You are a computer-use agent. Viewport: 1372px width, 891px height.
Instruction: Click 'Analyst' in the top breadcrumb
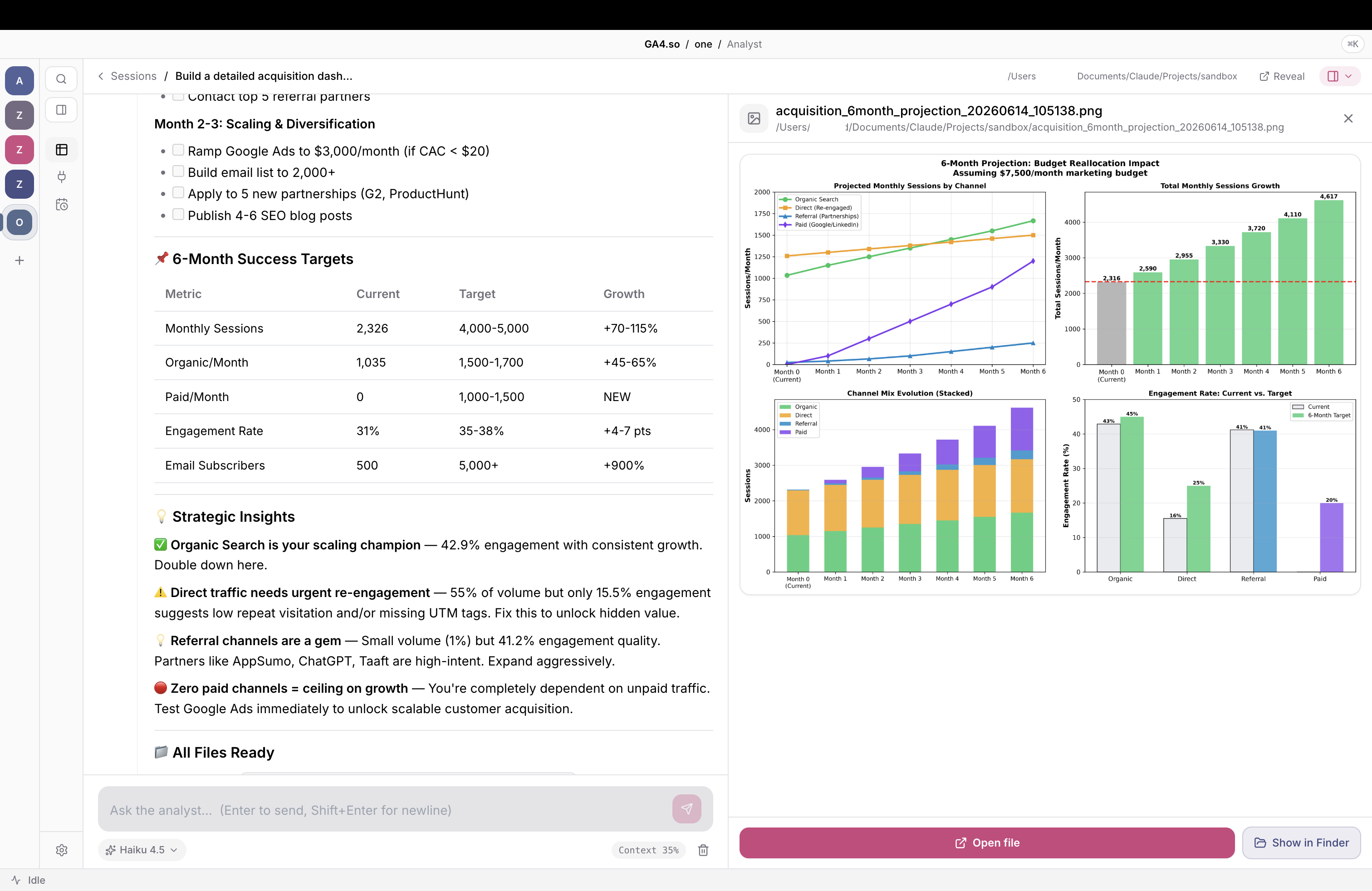pyautogui.click(x=744, y=44)
